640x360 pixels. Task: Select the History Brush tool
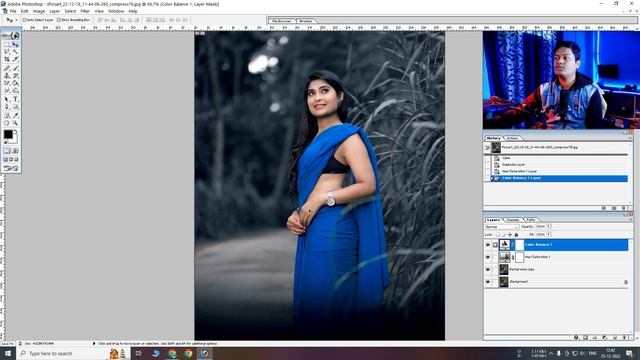(x=15, y=76)
